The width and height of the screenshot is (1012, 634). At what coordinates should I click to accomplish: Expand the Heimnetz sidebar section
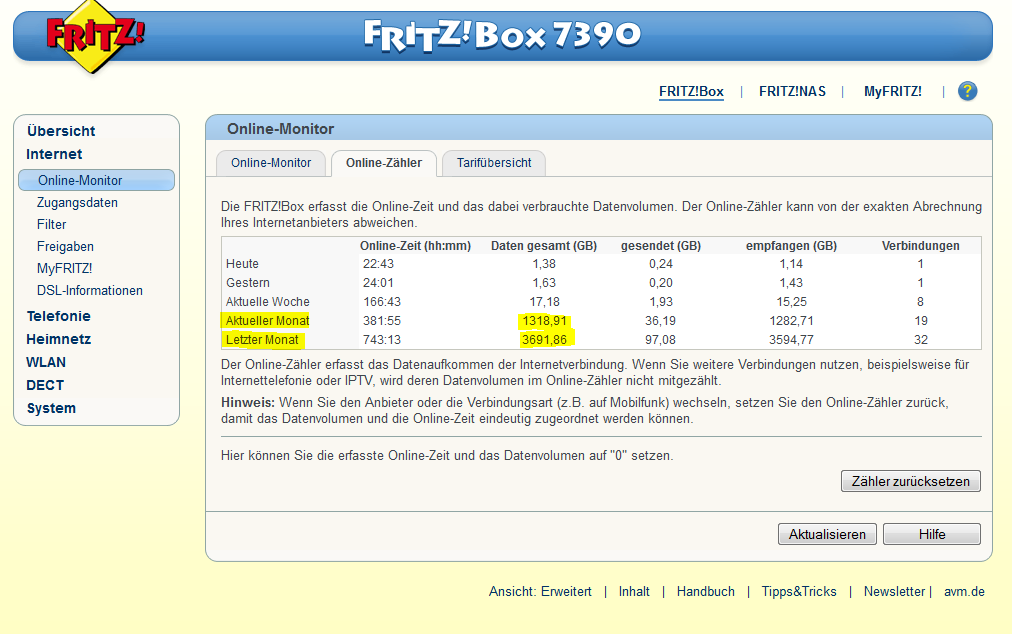[59, 340]
